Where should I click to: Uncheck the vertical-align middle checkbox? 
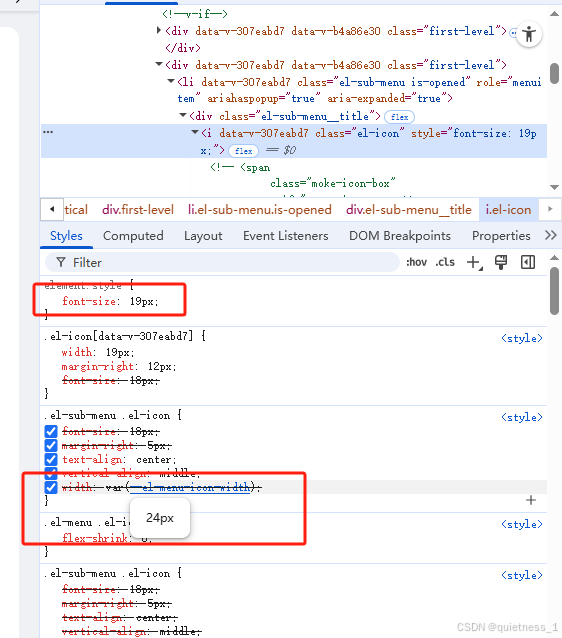pyautogui.click(x=51, y=472)
